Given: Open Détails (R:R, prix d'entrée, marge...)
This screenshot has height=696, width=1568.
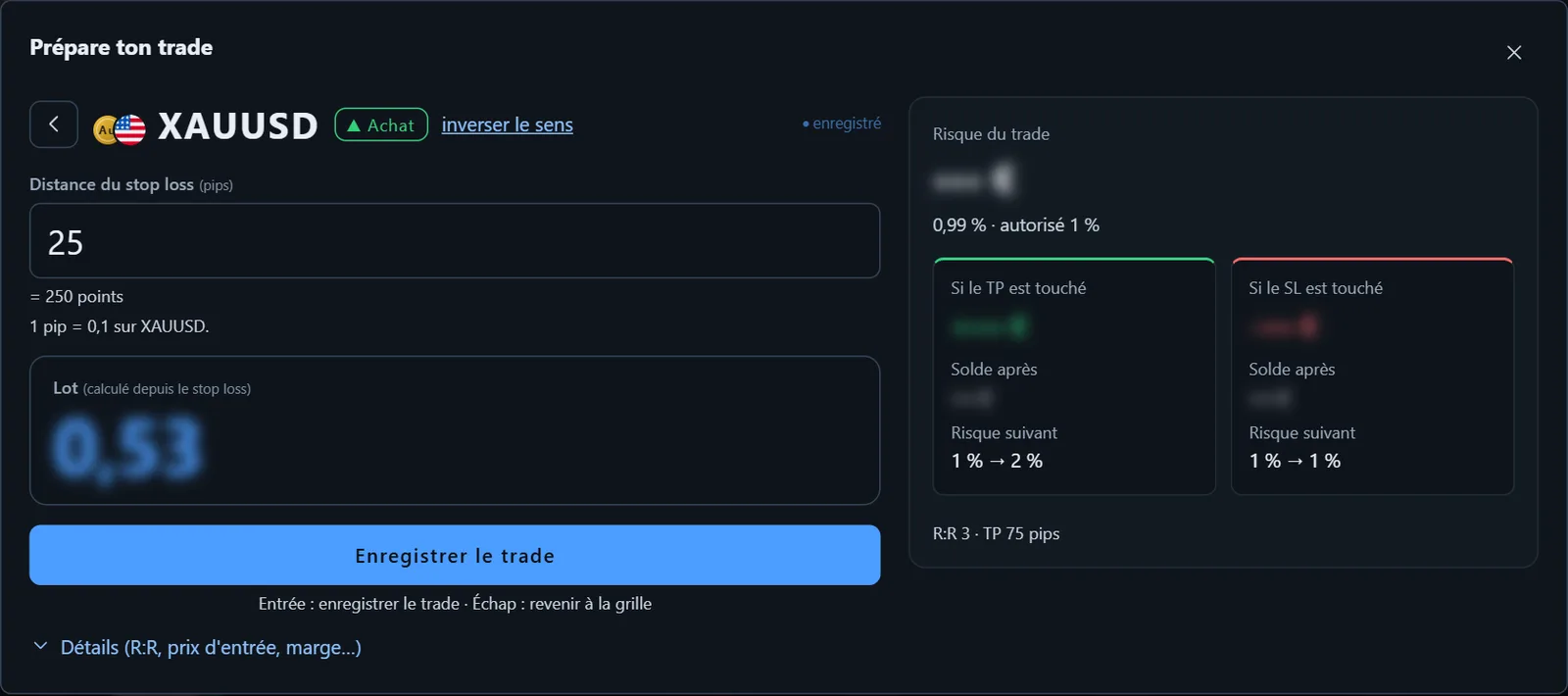Looking at the screenshot, I should (211, 647).
